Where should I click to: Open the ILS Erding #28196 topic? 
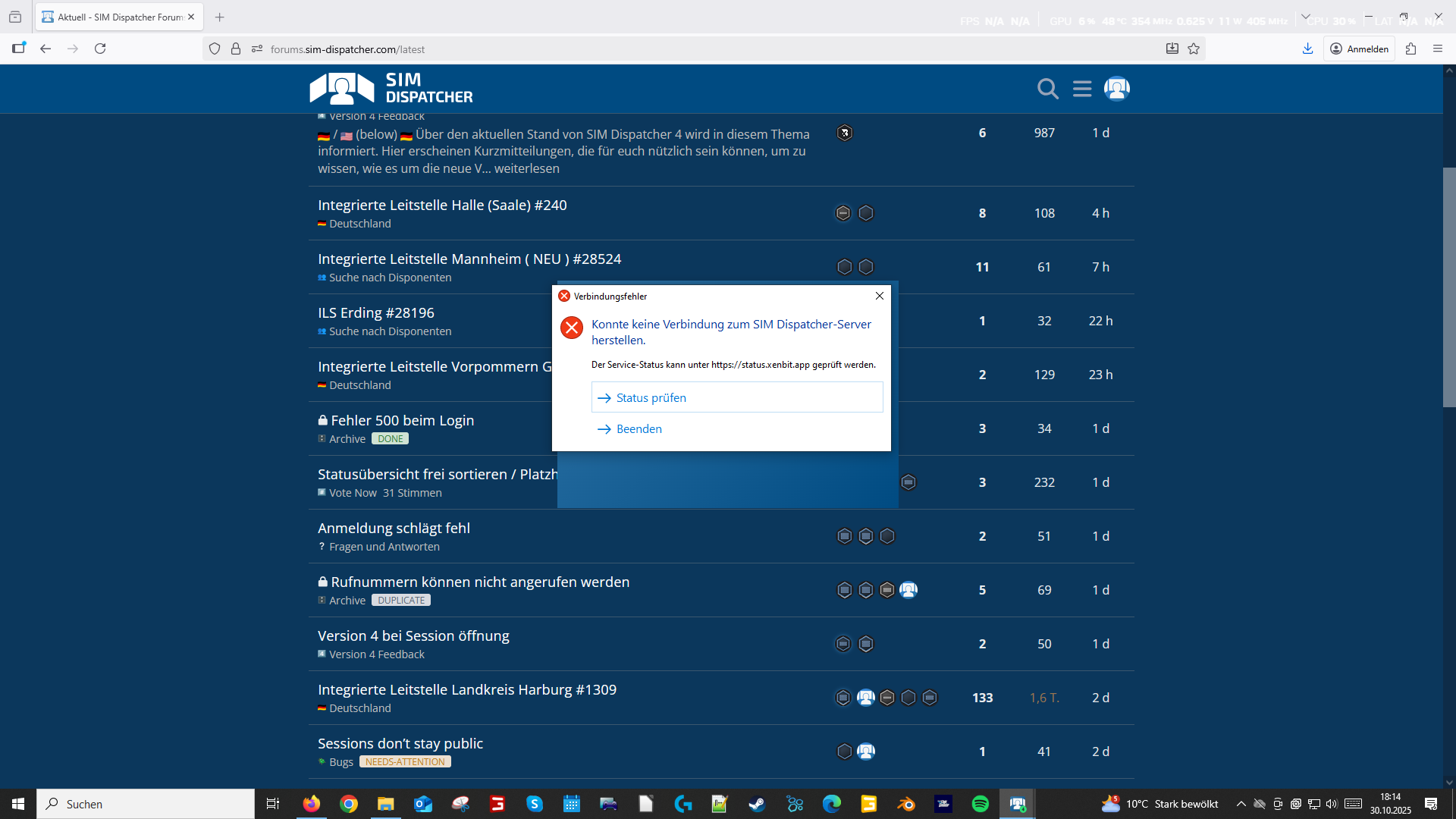pos(376,312)
